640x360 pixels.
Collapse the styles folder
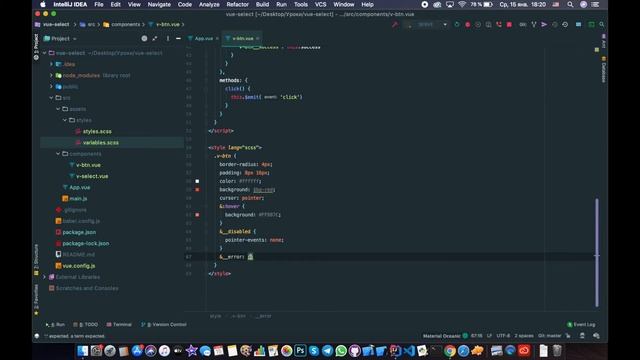pyautogui.click(x=65, y=120)
